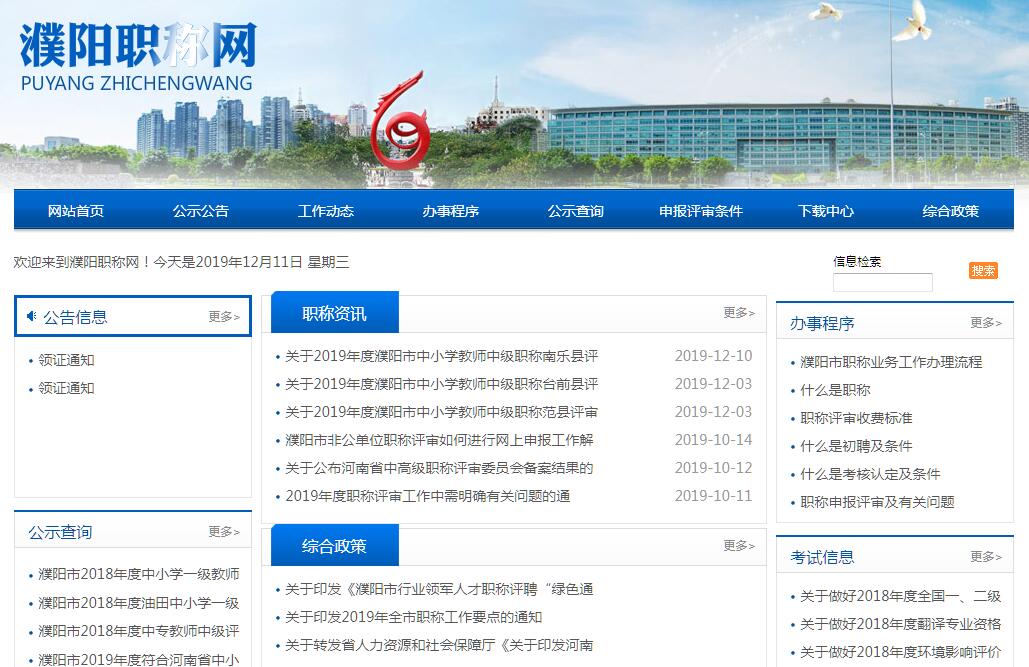The height and width of the screenshot is (667, 1029).
Task: Open the 网站首页 navigation item
Action: click(76, 211)
